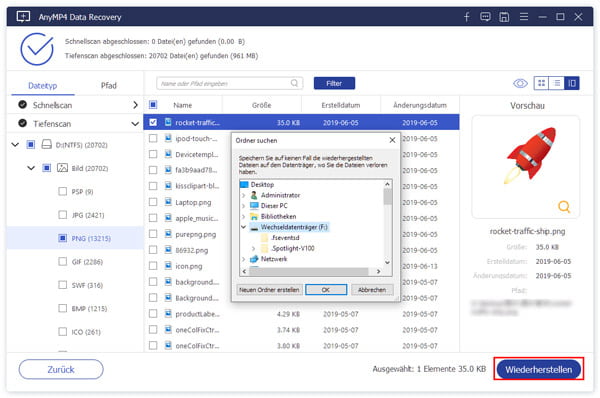The height and width of the screenshot is (398, 600).
Task: Click Neuen Ordner erstellen button
Action: tap(269, 290)
